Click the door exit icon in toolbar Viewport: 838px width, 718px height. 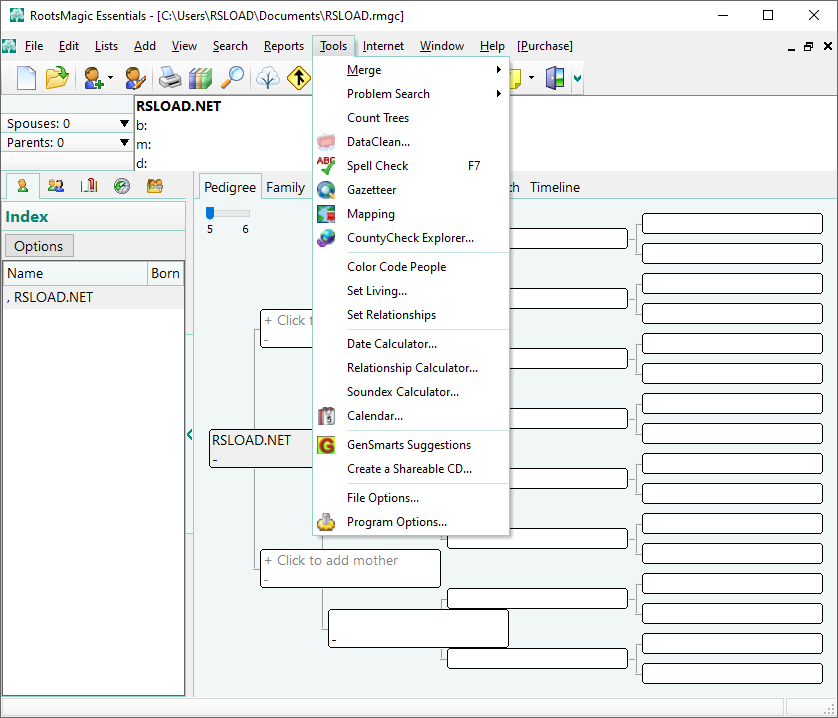pos(555,78)
